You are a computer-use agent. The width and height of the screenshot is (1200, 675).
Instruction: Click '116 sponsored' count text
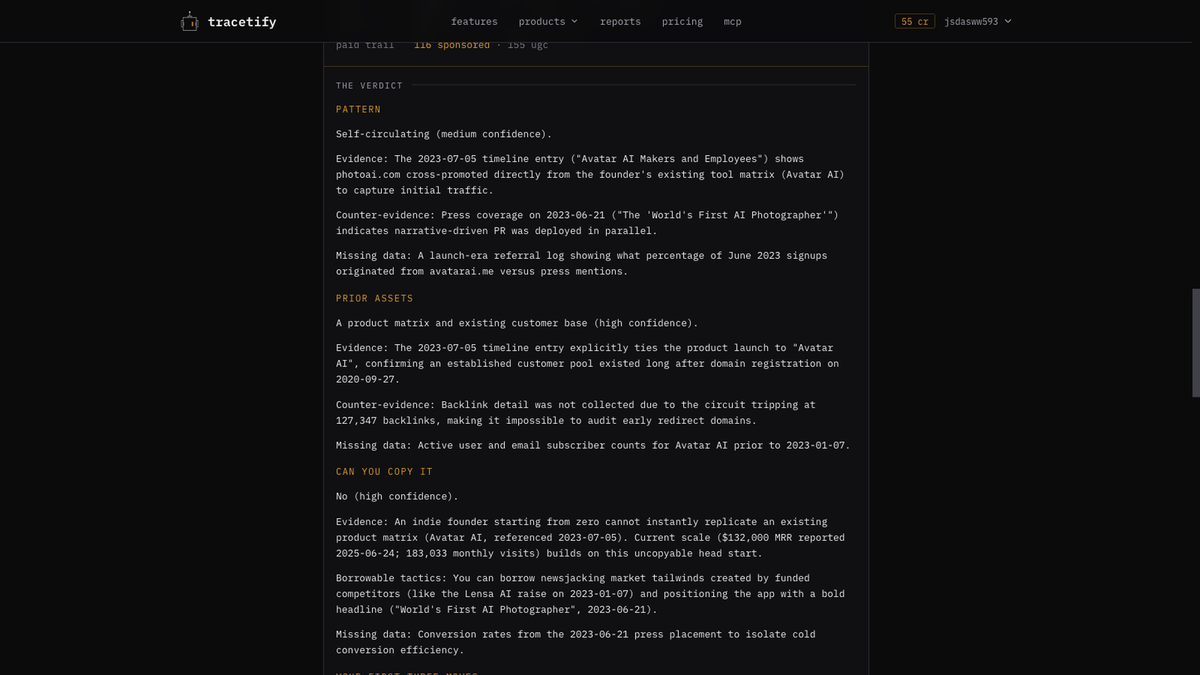pos(452,45)
